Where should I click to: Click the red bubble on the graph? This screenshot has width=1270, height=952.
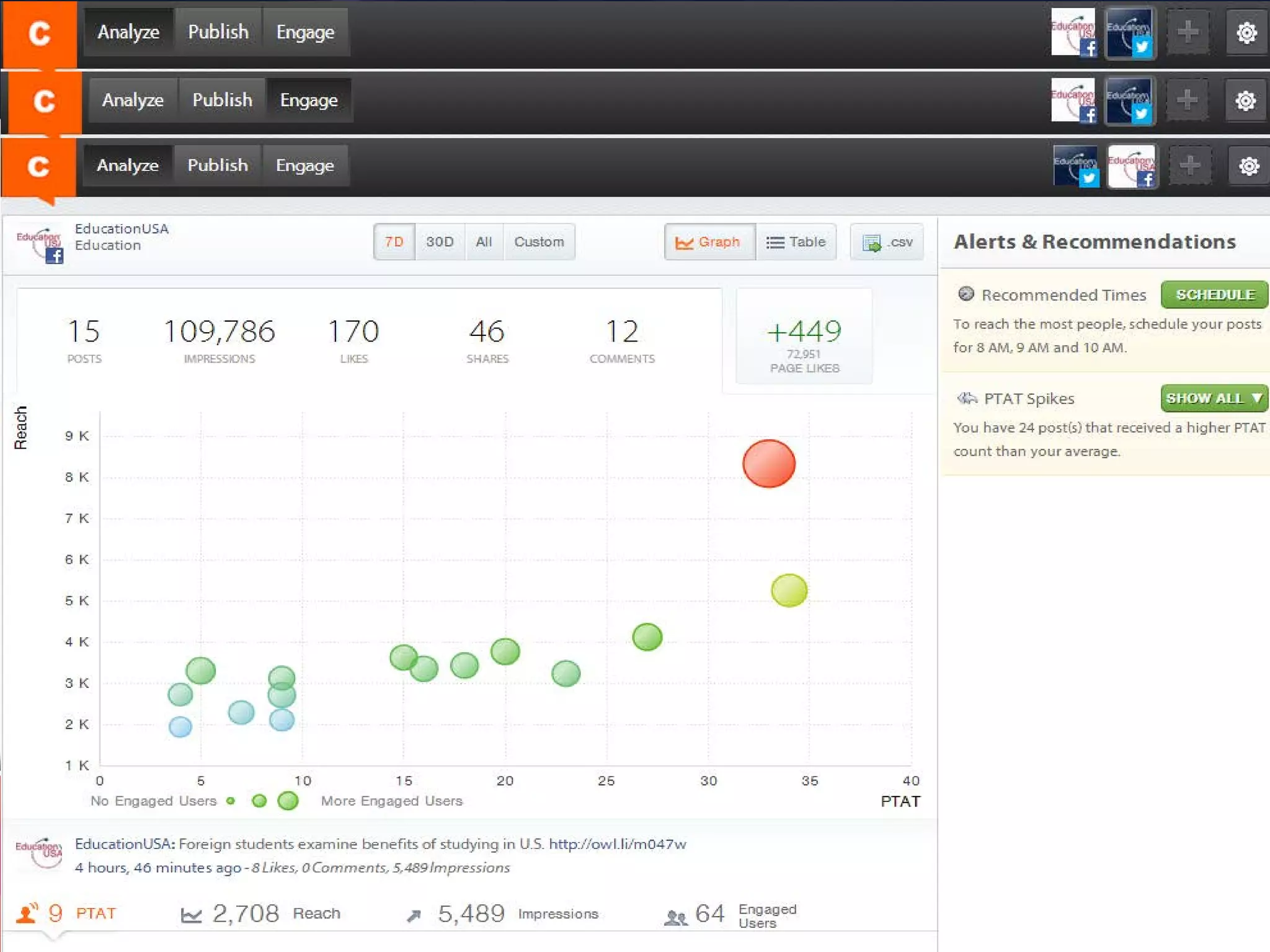[x=768, y=464]
